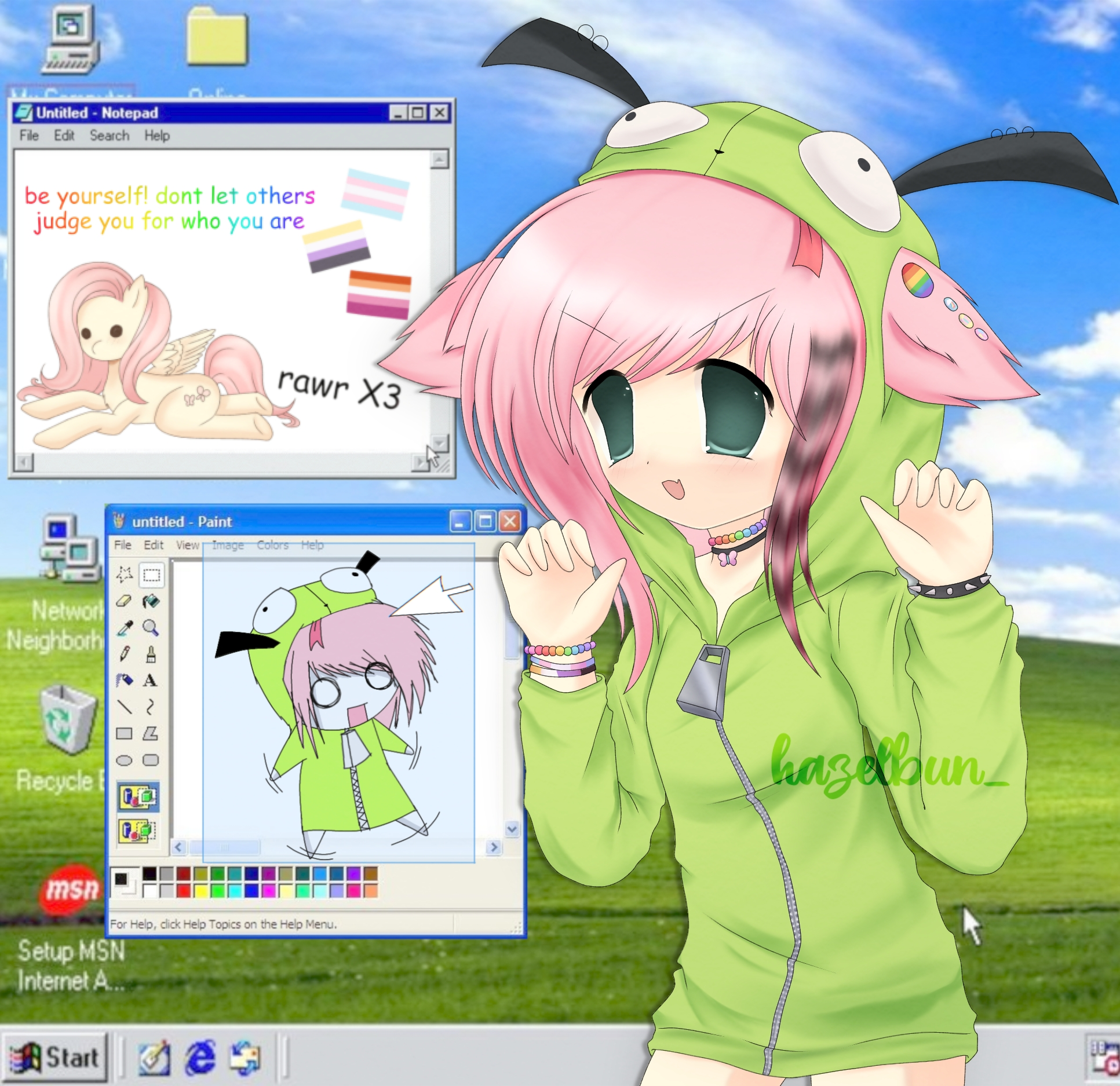Pick the brown swatch ending the top row
The height and width of the screenshot is (1086, 1120).
(371, 873)
